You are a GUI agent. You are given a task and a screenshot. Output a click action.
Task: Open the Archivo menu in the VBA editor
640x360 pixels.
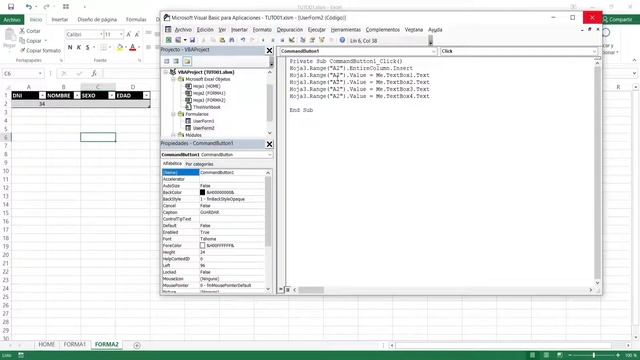[183, 30]
